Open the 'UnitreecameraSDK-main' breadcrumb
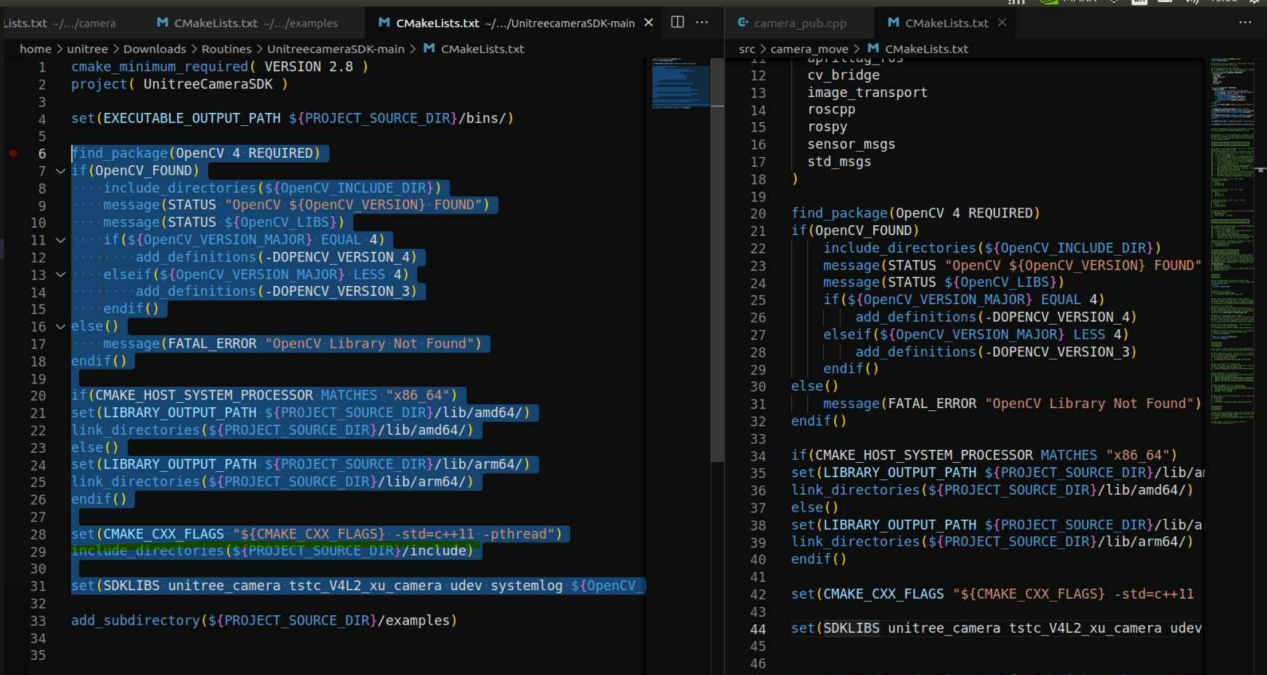 tap(335, 49)
